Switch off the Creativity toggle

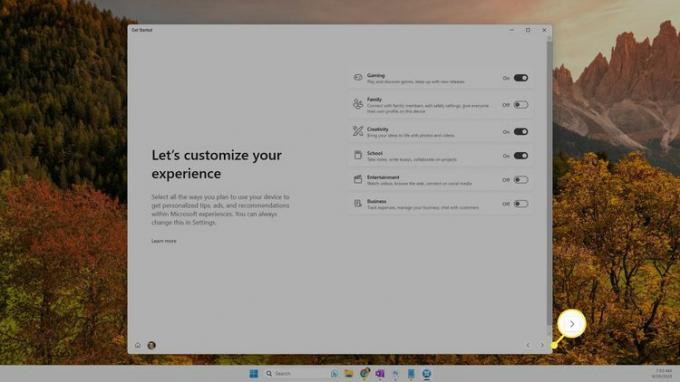(x=520, y=132)
